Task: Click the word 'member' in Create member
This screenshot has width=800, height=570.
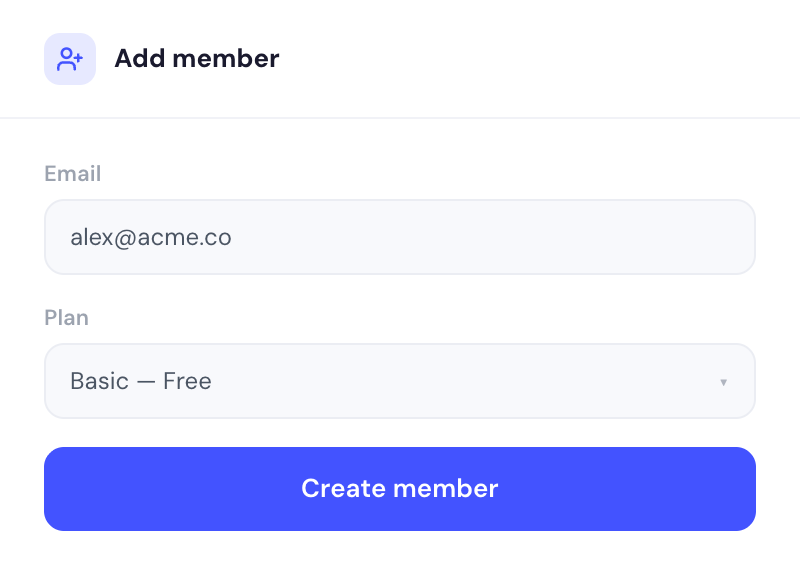Action: click(x=445, y=489)
